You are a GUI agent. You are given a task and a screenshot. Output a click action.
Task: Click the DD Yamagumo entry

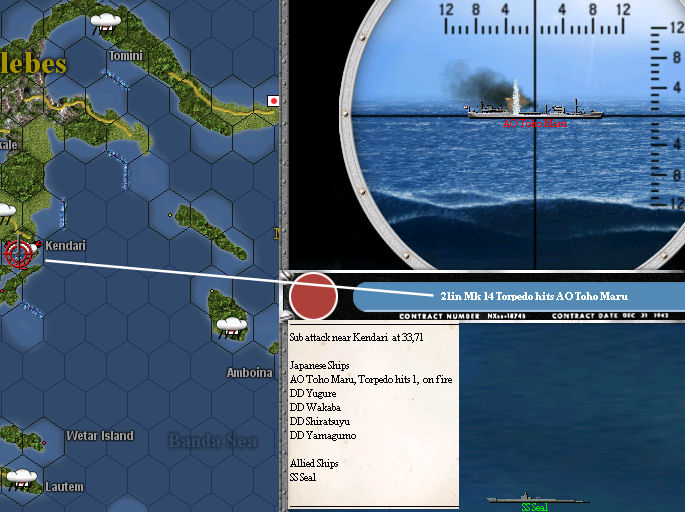[x=323, y=436]
